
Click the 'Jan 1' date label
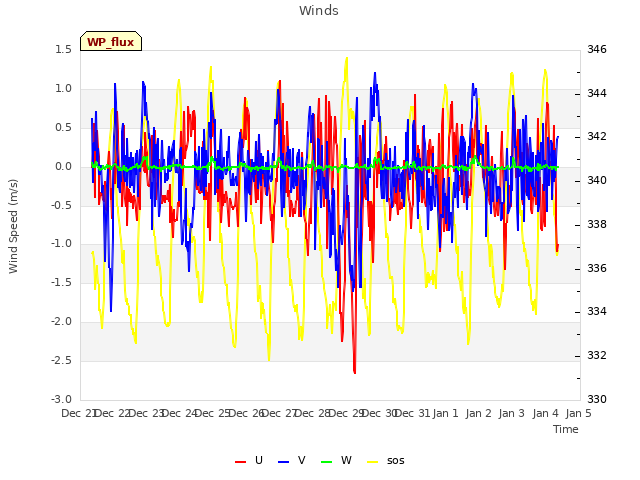(446, 413)
